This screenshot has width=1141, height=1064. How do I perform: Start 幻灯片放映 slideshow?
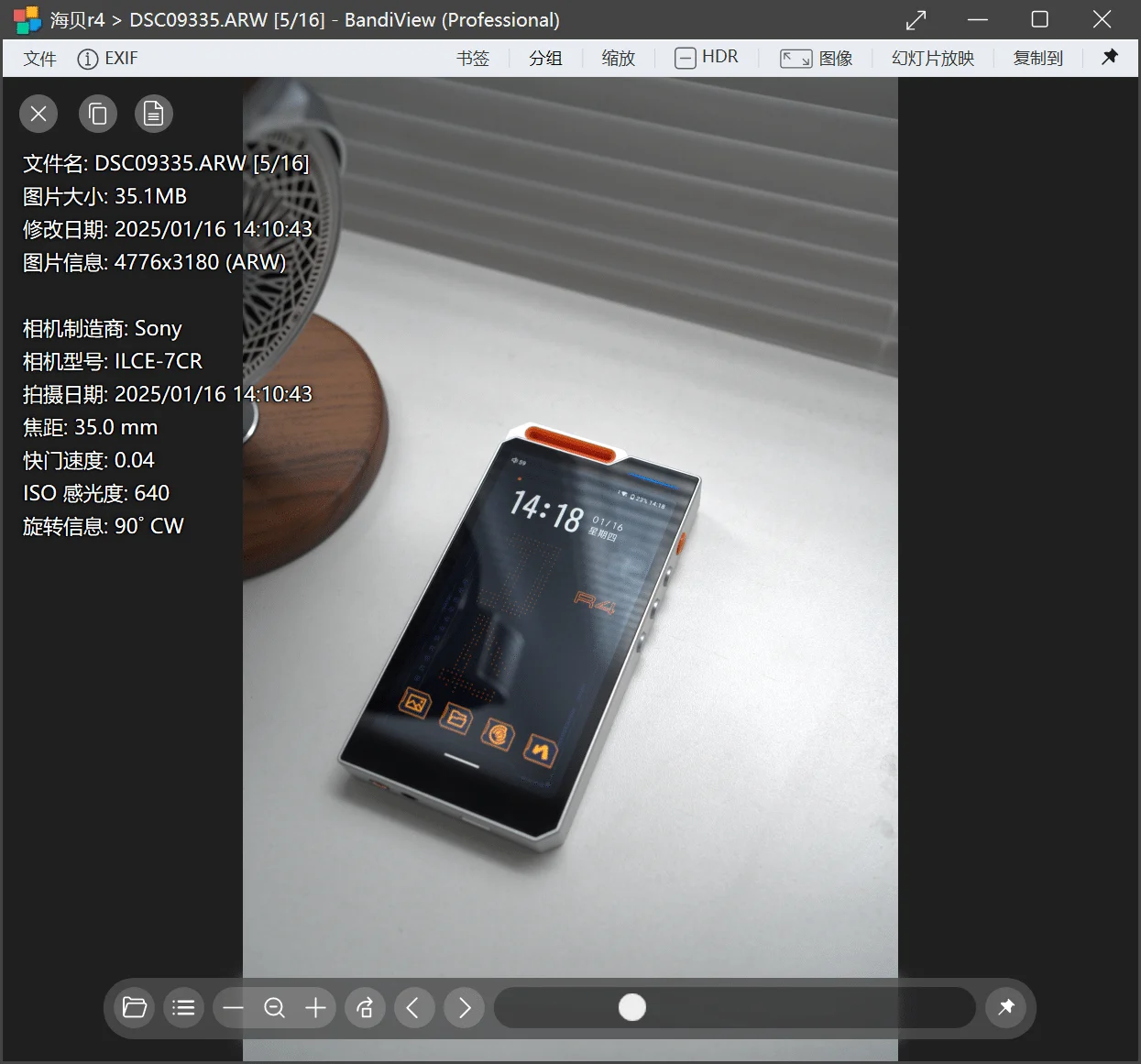coord(932,58)
